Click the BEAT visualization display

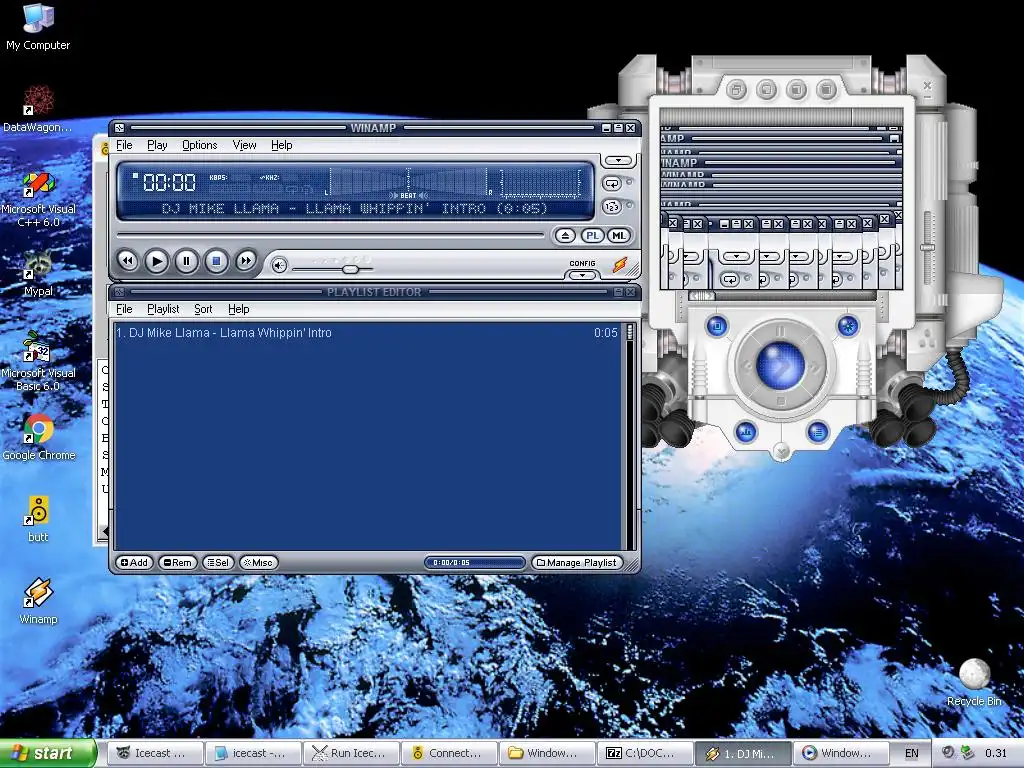click(x=408, y=182)
